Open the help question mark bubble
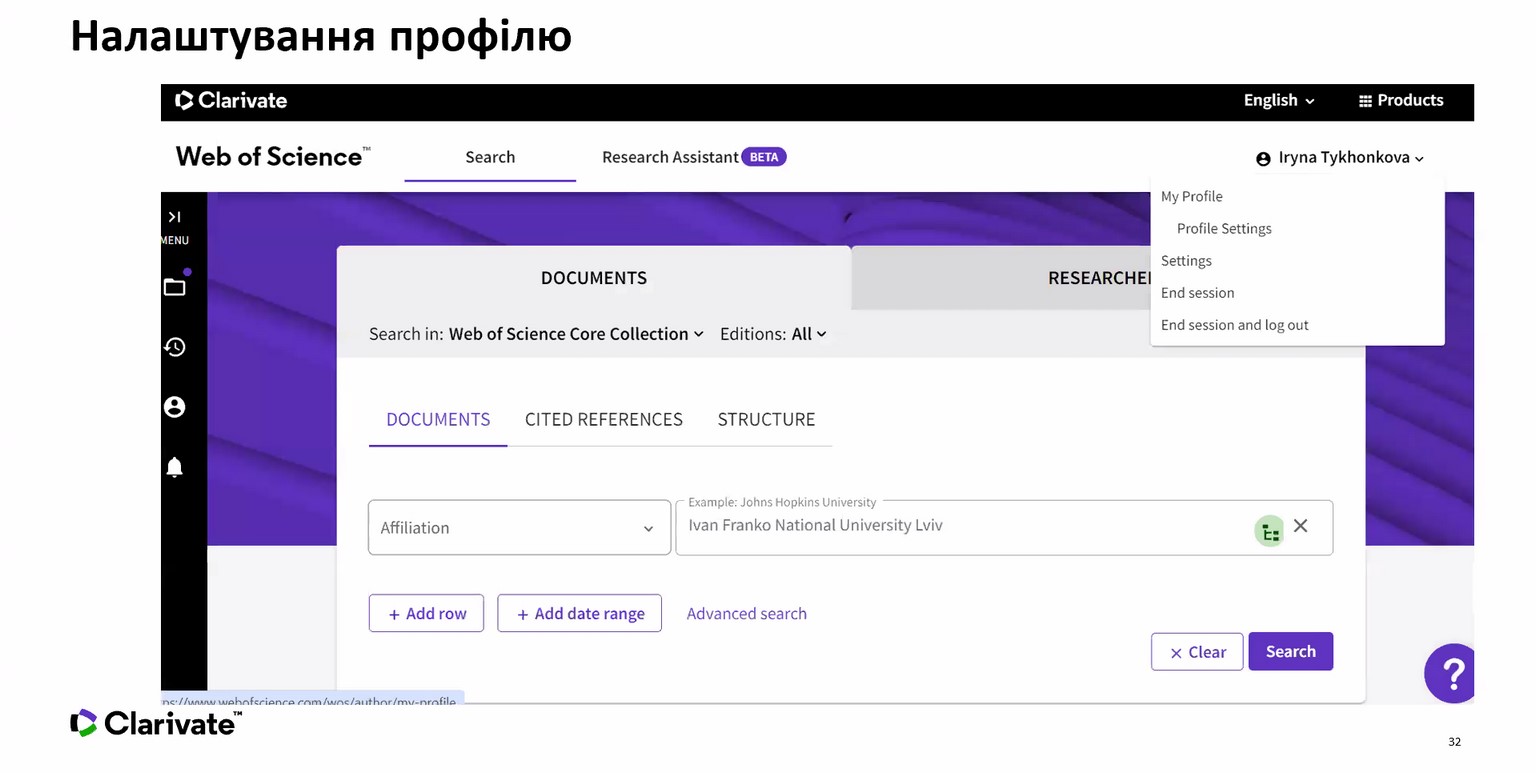The image size is (1536, 773). click(1452, 673)
